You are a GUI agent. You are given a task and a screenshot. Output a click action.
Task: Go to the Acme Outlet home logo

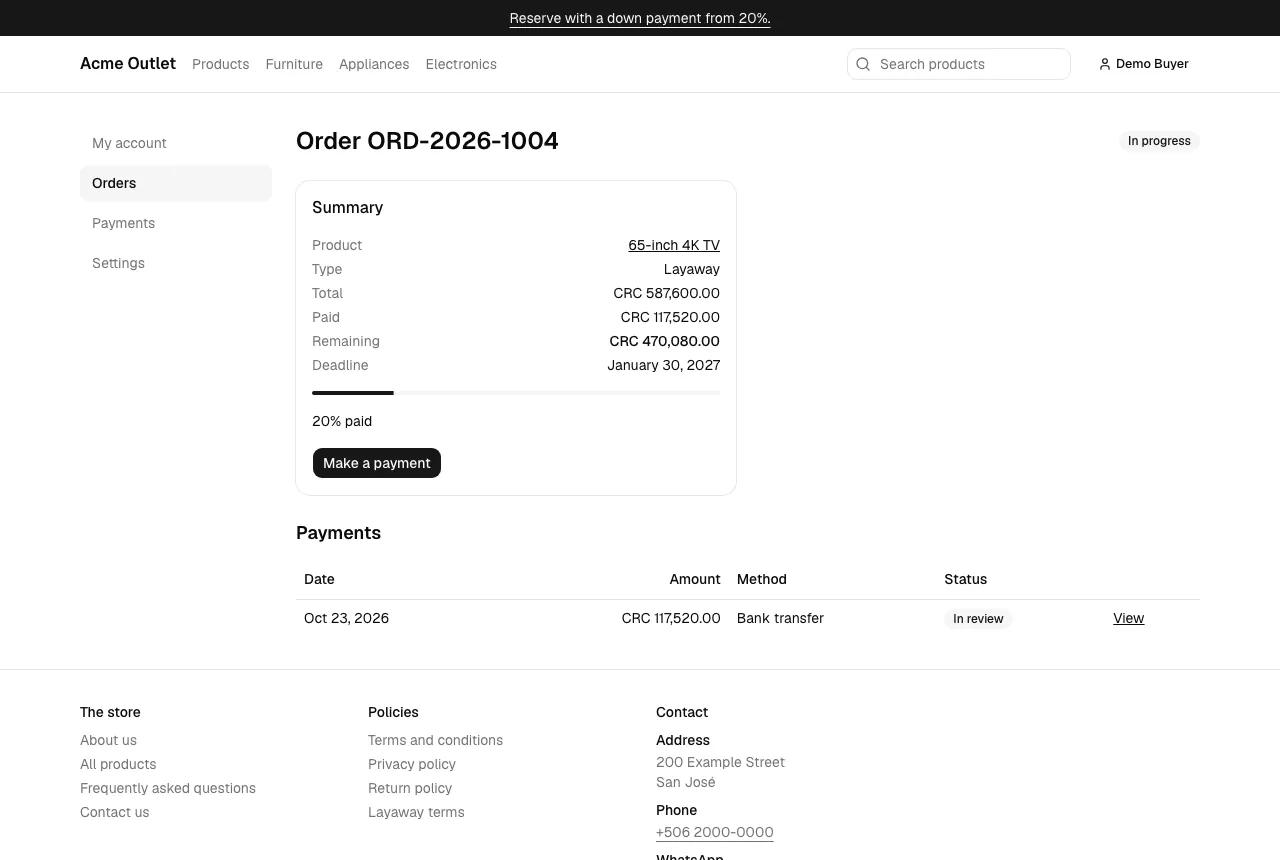(128, 64)
